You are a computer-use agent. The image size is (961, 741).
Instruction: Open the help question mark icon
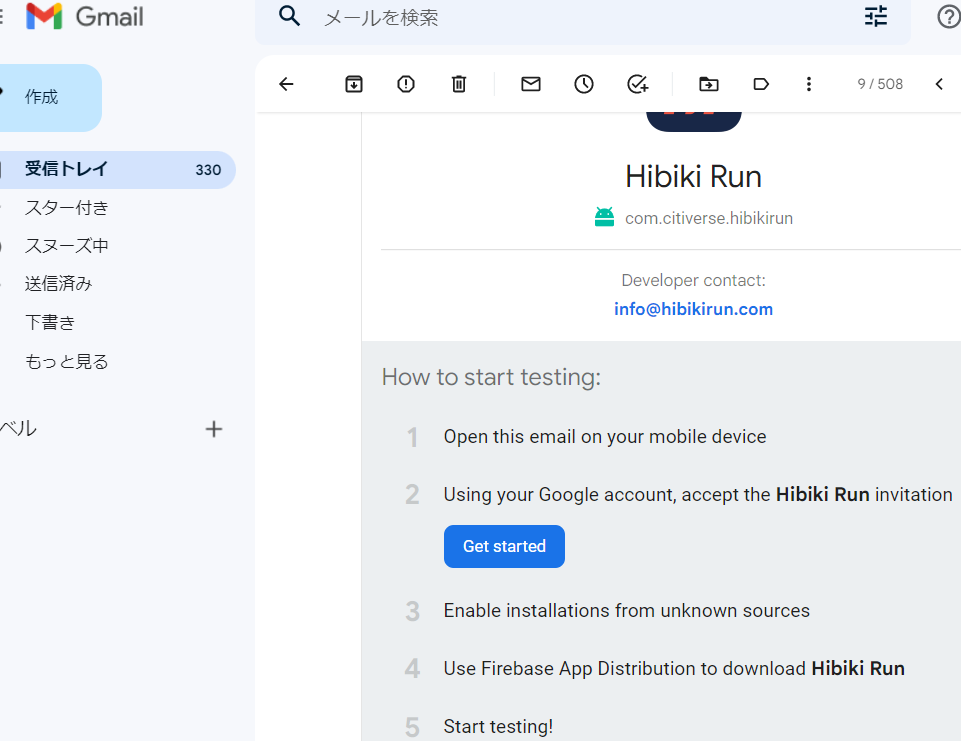pyautogui.click(x=949, y=17)
